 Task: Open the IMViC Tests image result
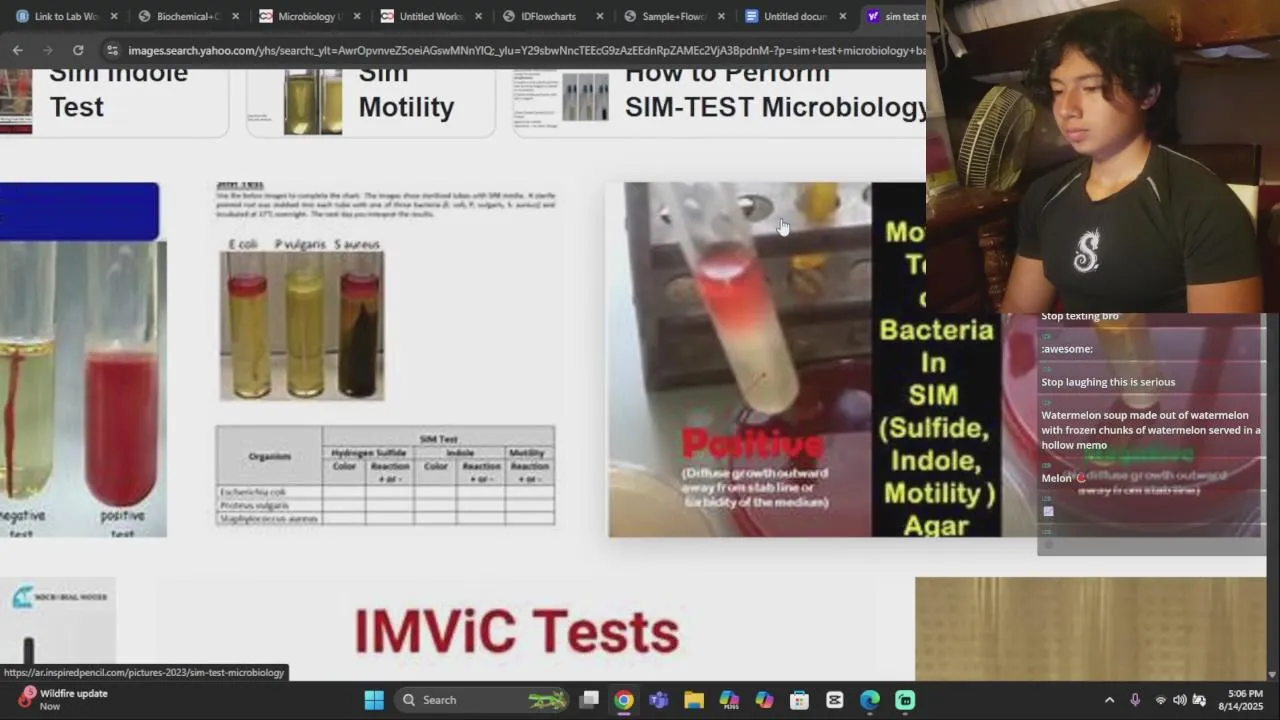(516, 629)
